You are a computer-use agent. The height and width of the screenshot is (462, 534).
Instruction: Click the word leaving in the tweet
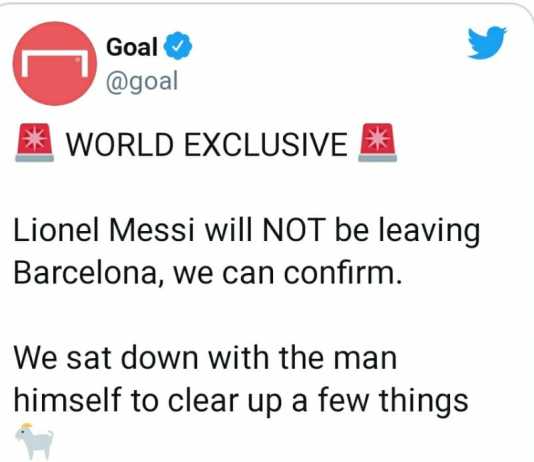click(x=429, y=232)
